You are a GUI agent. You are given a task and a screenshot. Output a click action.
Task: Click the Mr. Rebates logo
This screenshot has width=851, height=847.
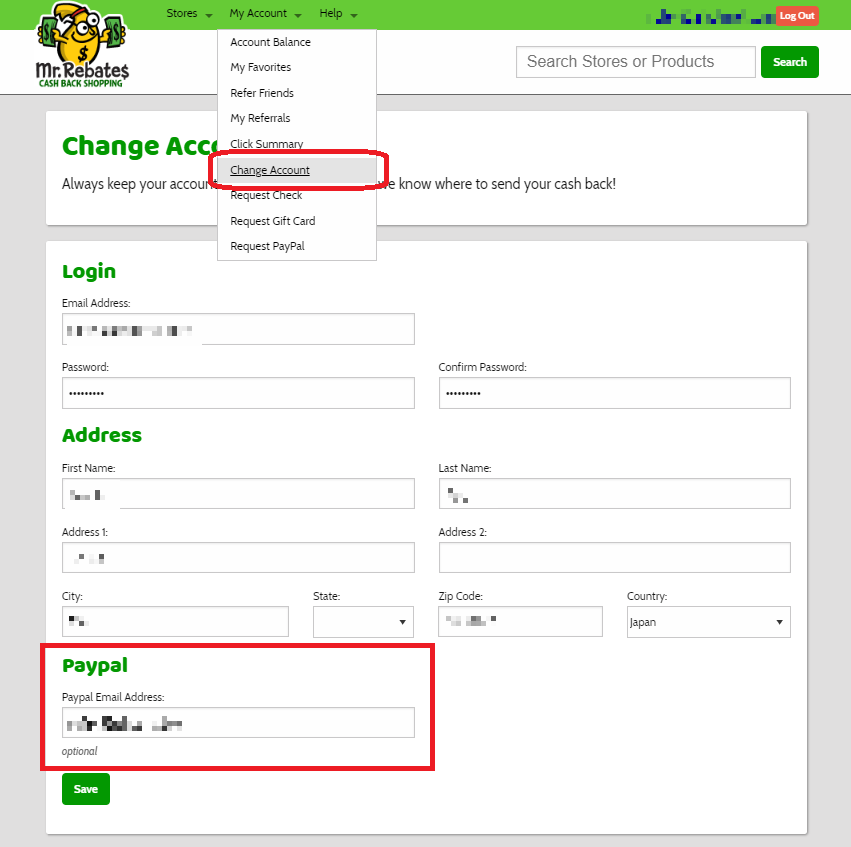point(82,47)
